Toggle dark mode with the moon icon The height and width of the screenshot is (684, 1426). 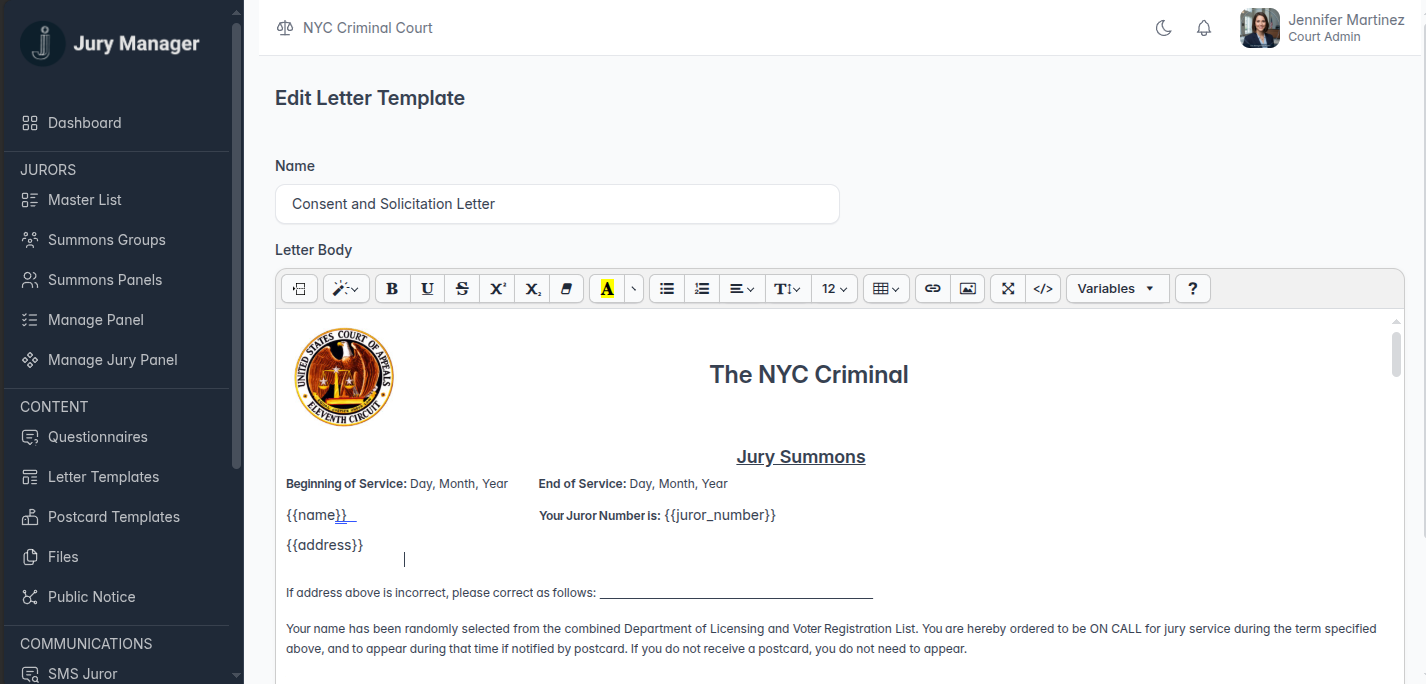pyautogui.click(x=1163, y=28)
